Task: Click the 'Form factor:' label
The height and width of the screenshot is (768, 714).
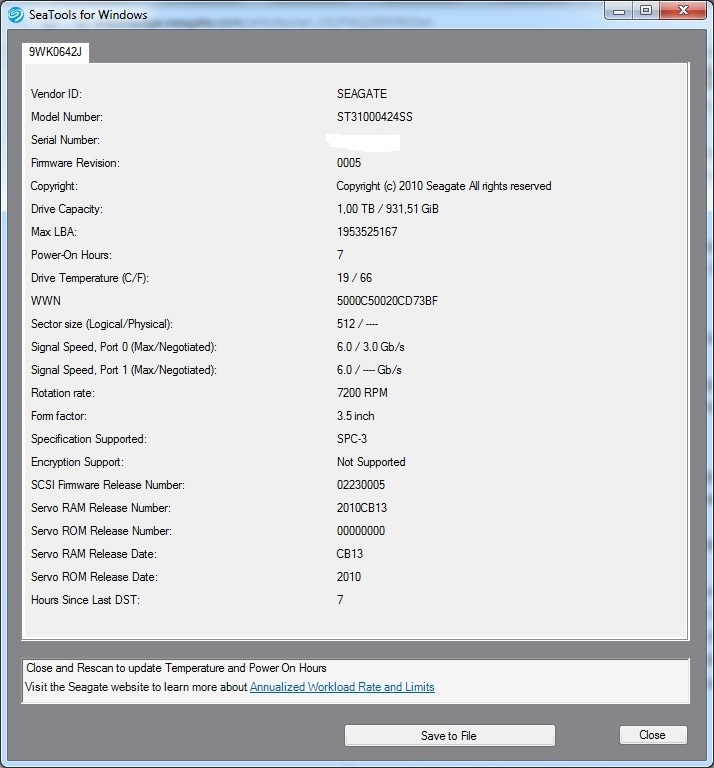Action: (x=59, y=416)
